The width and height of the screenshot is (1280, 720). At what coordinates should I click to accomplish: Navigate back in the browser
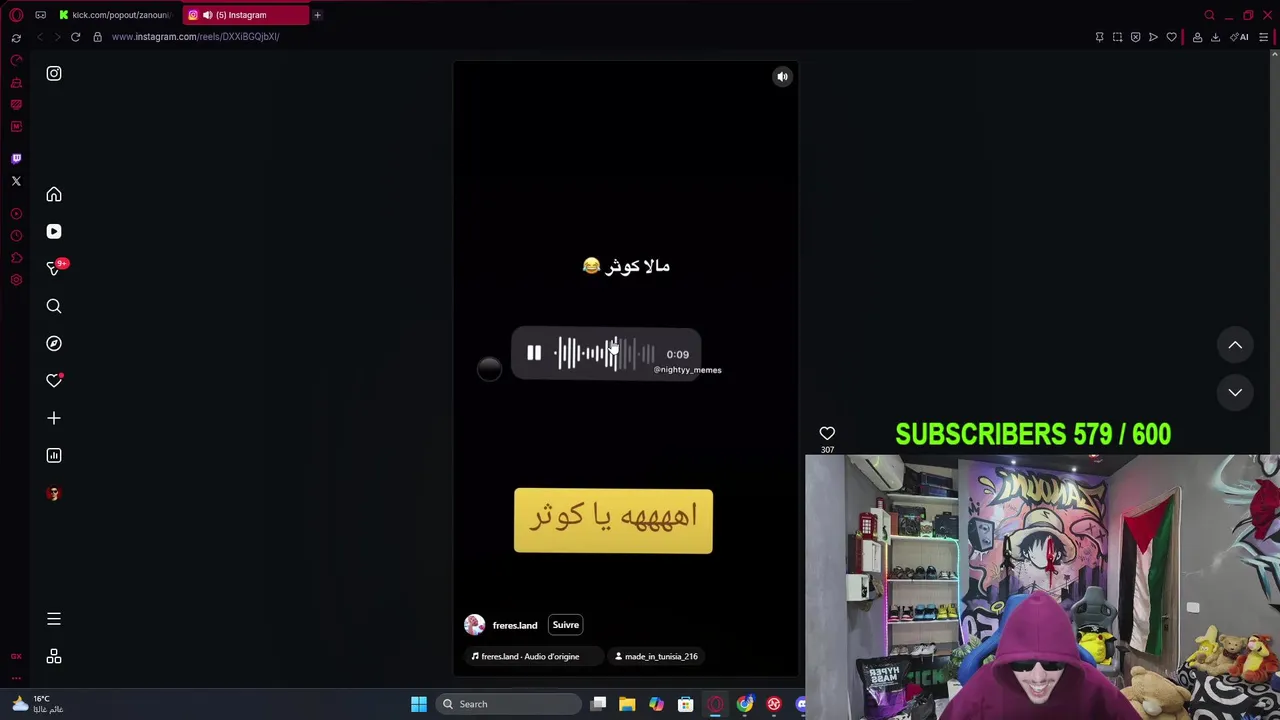(40, 37)
